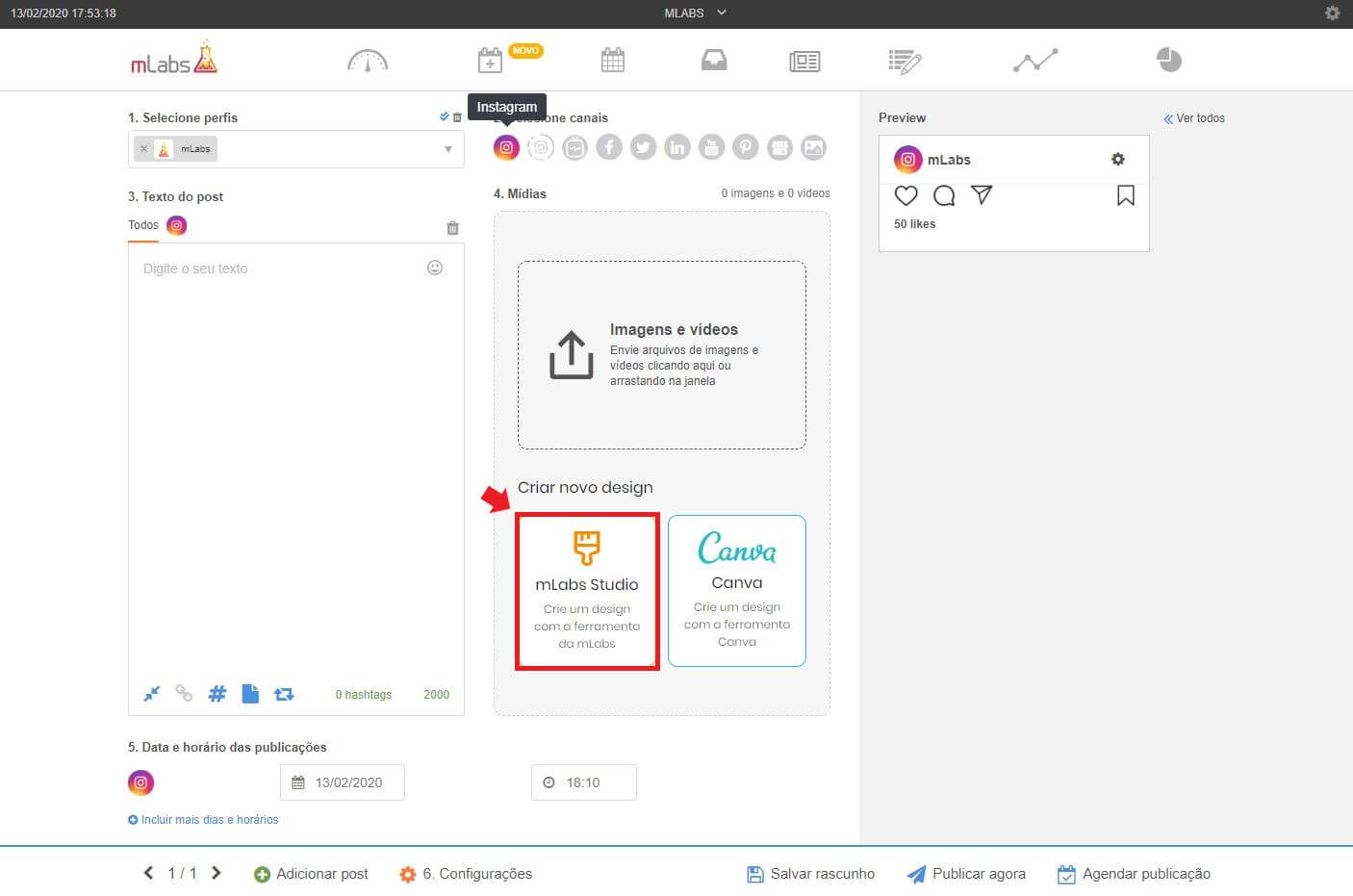Open the time field 18:10
The image size is (1353, 896).
tap(584, 782)
